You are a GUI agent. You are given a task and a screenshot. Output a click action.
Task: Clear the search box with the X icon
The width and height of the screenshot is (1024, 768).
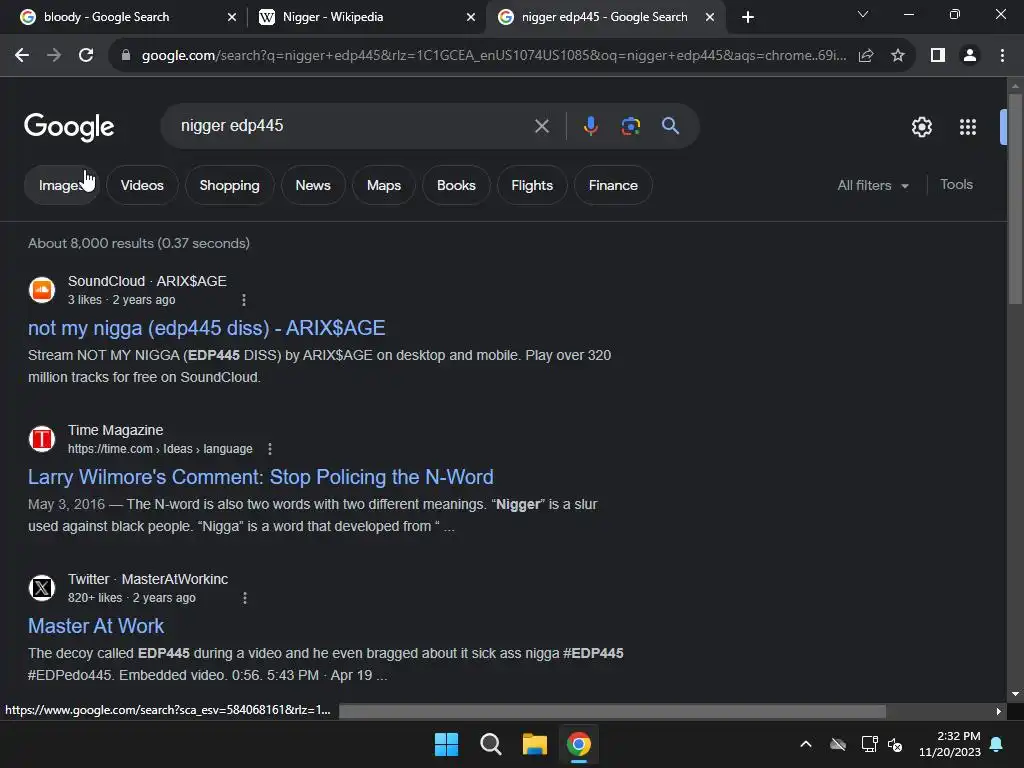pyautogui.click(x=541, y=126)
